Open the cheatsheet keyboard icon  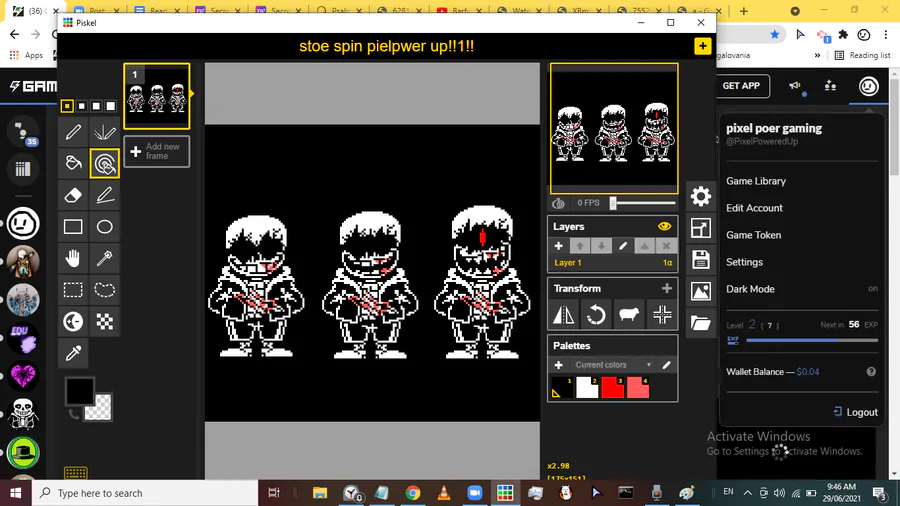(x=76, y=473)
